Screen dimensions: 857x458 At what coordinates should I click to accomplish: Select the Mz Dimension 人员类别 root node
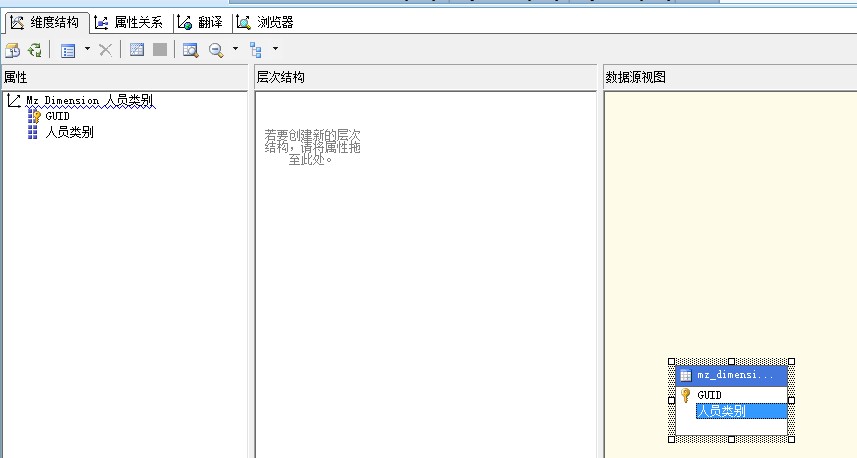(x=90, y=101)
